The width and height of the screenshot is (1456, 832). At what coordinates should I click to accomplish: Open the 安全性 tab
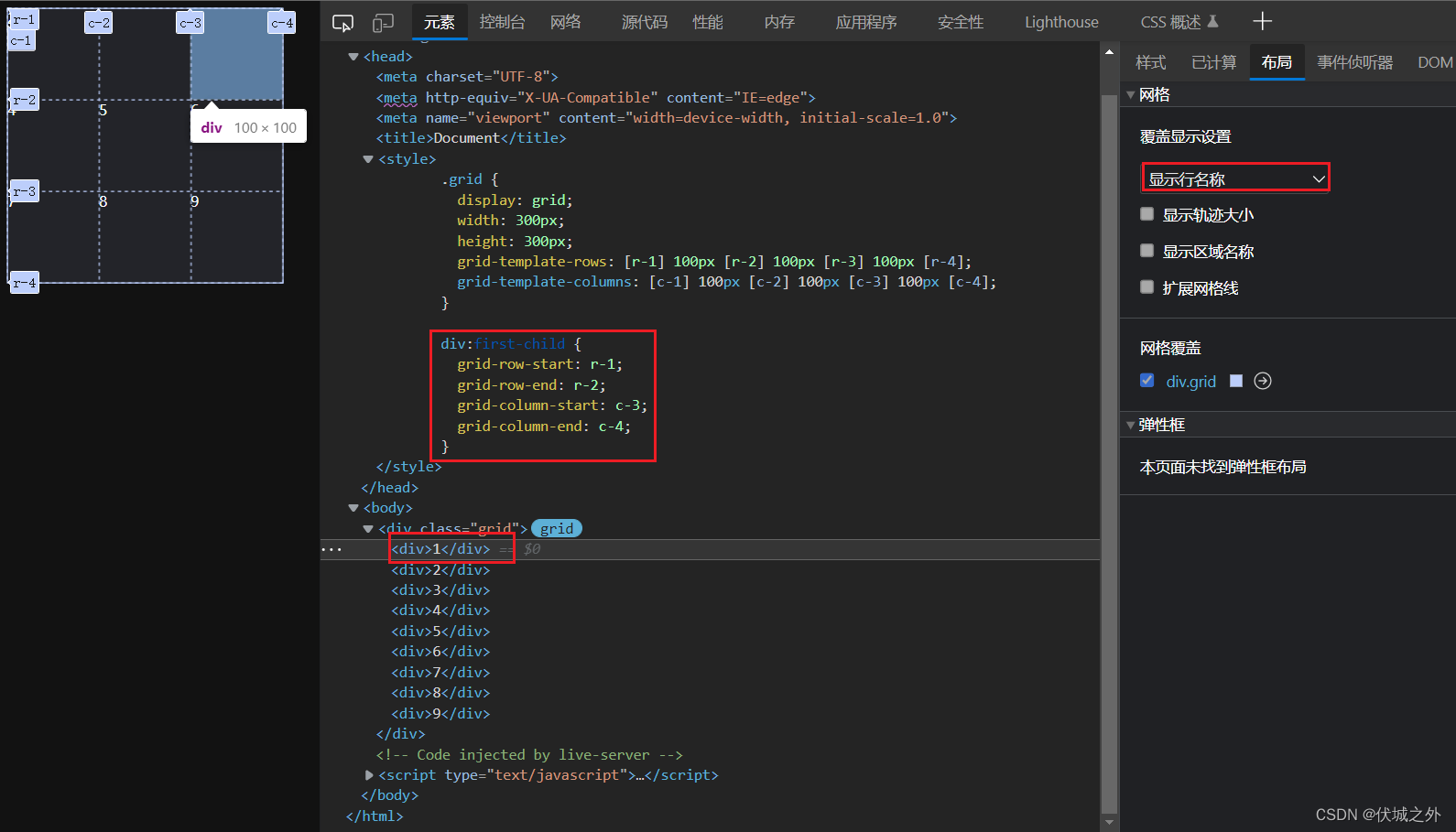(961, 22)
